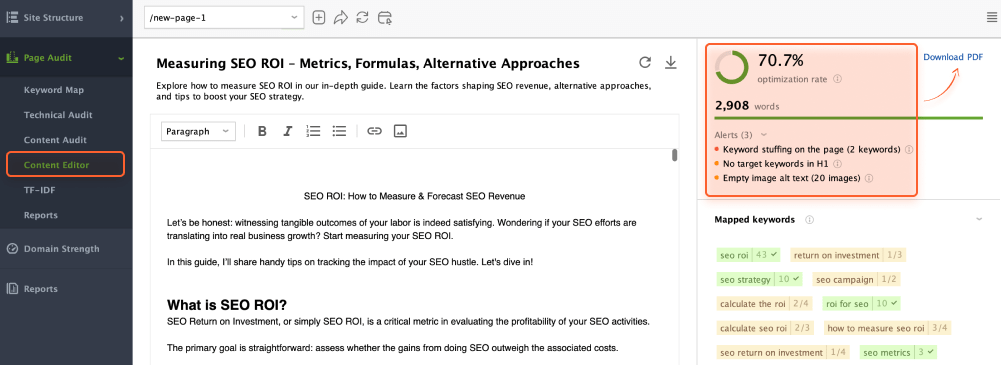Collapse the Page Audit section chevron

tap(121, 58)
